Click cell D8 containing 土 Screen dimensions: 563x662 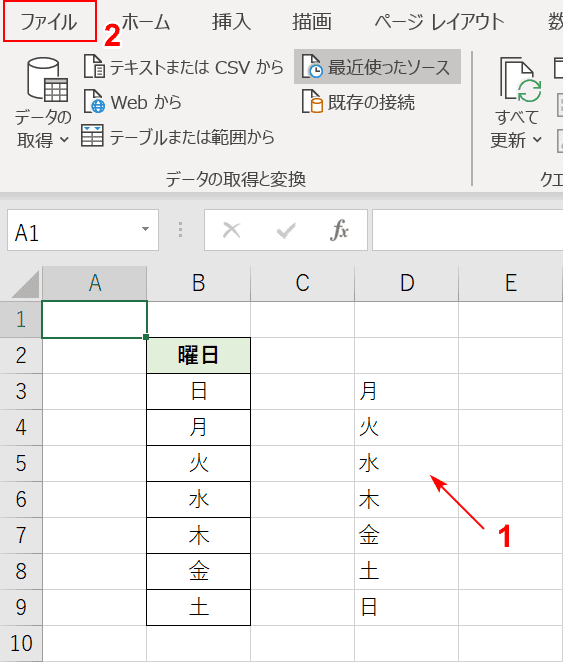pos(406,572)
